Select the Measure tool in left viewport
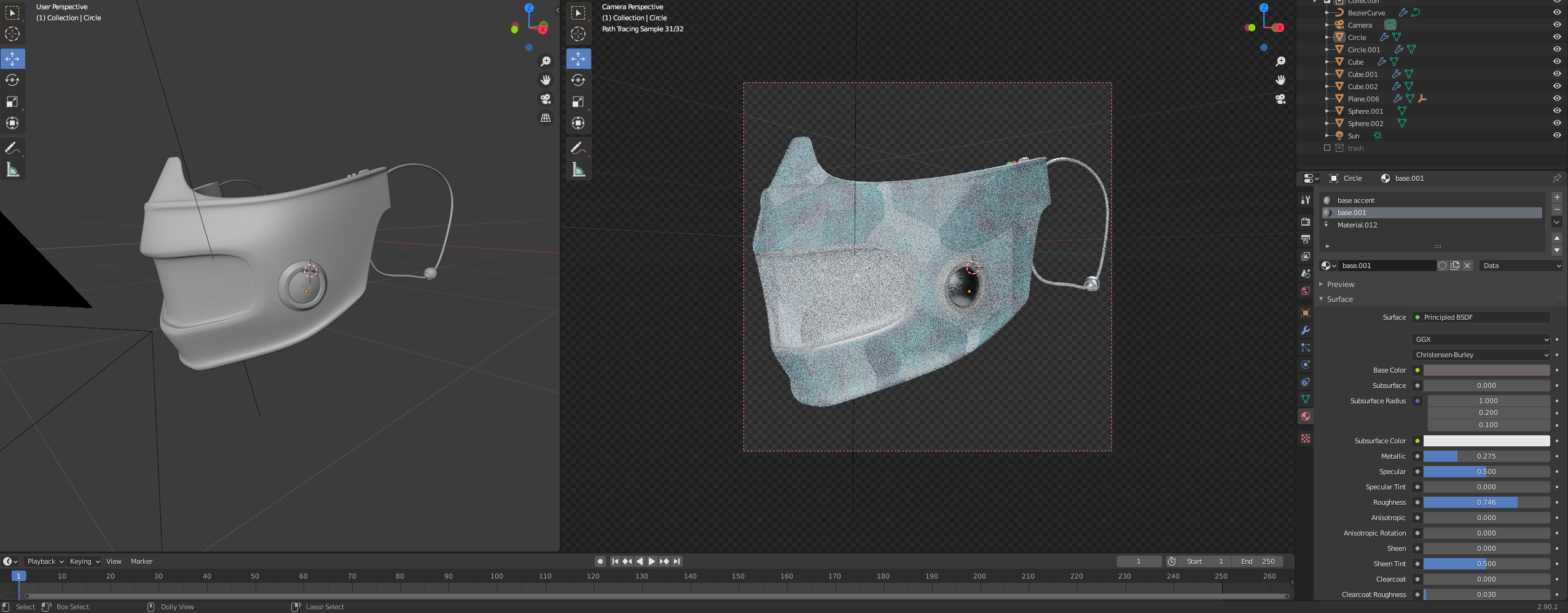The image size is (1568, 613). 12,170
